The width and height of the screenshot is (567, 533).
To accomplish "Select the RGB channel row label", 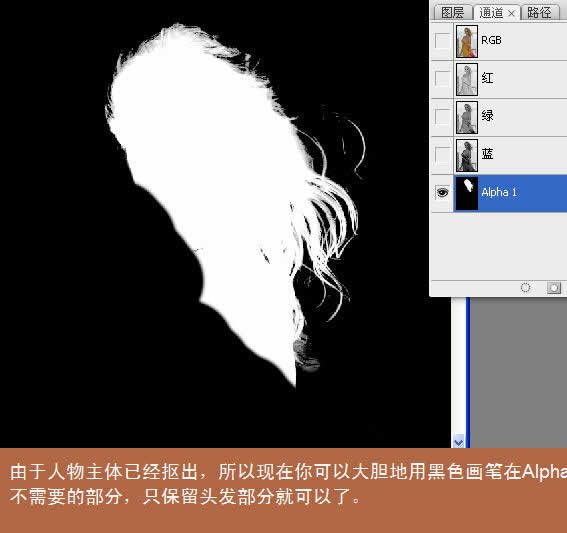I will pyautogui.click(x=491, y=40).
